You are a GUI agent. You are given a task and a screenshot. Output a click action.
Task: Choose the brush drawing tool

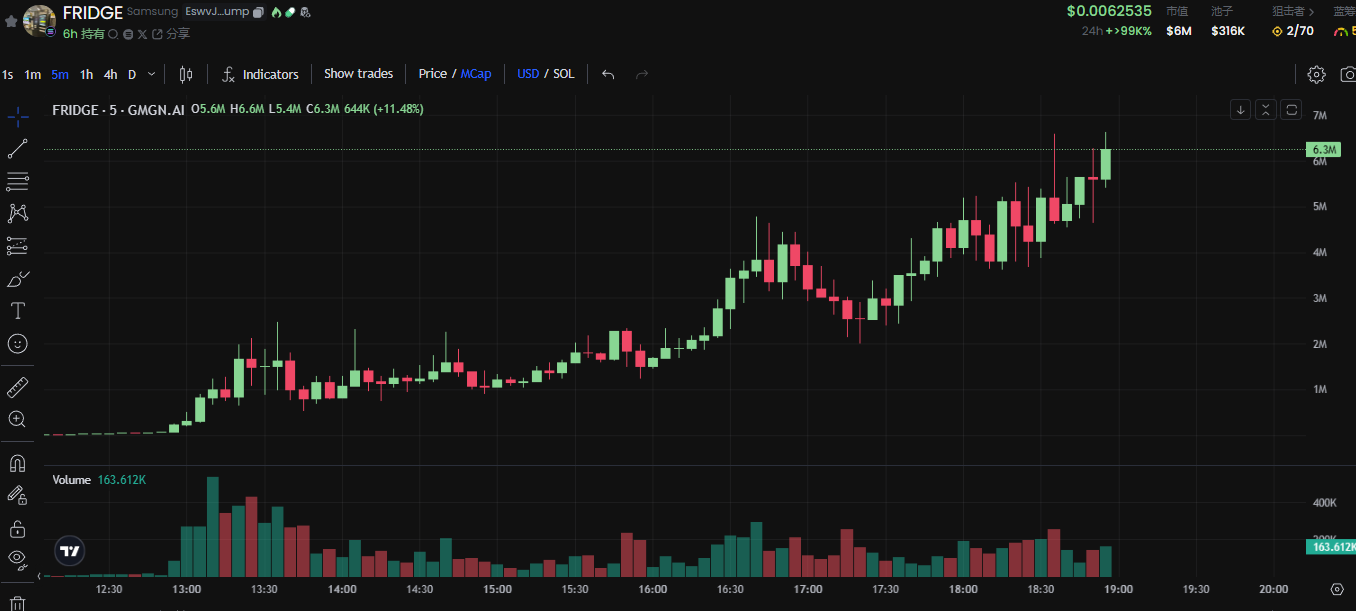coord(17,278)
